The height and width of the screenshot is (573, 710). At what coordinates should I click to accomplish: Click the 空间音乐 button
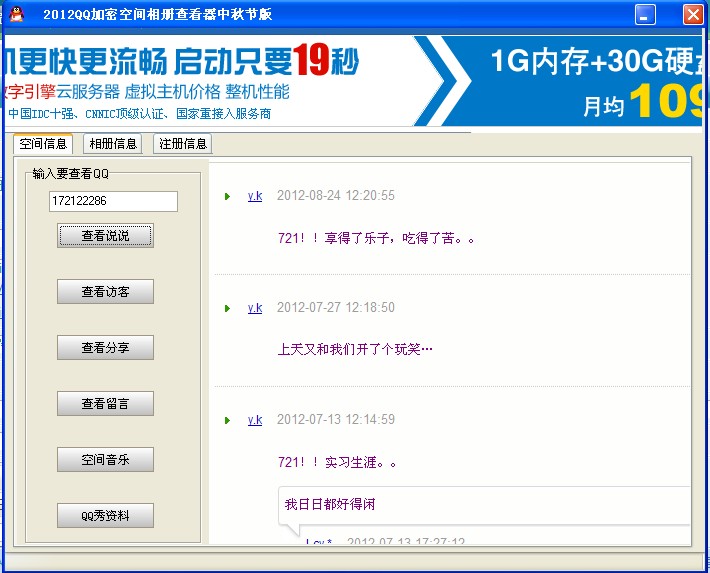(105, 460)
